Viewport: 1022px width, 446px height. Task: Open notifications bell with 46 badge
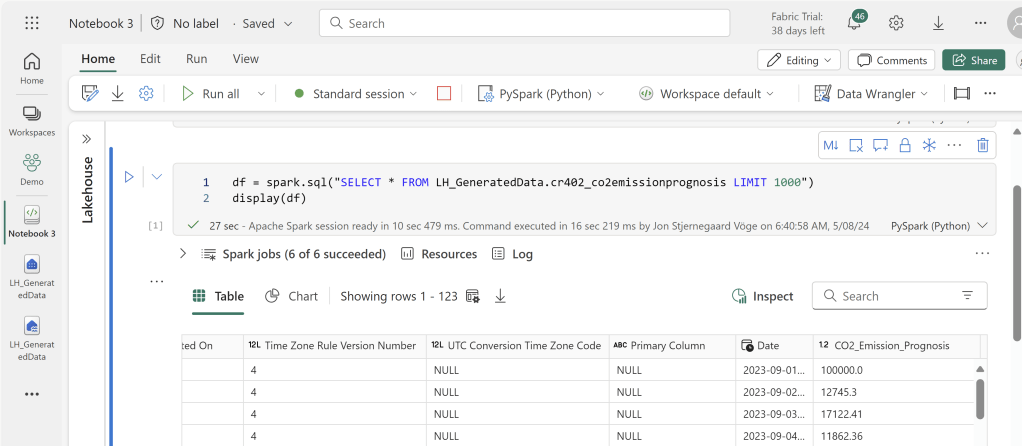pos(855,23)
